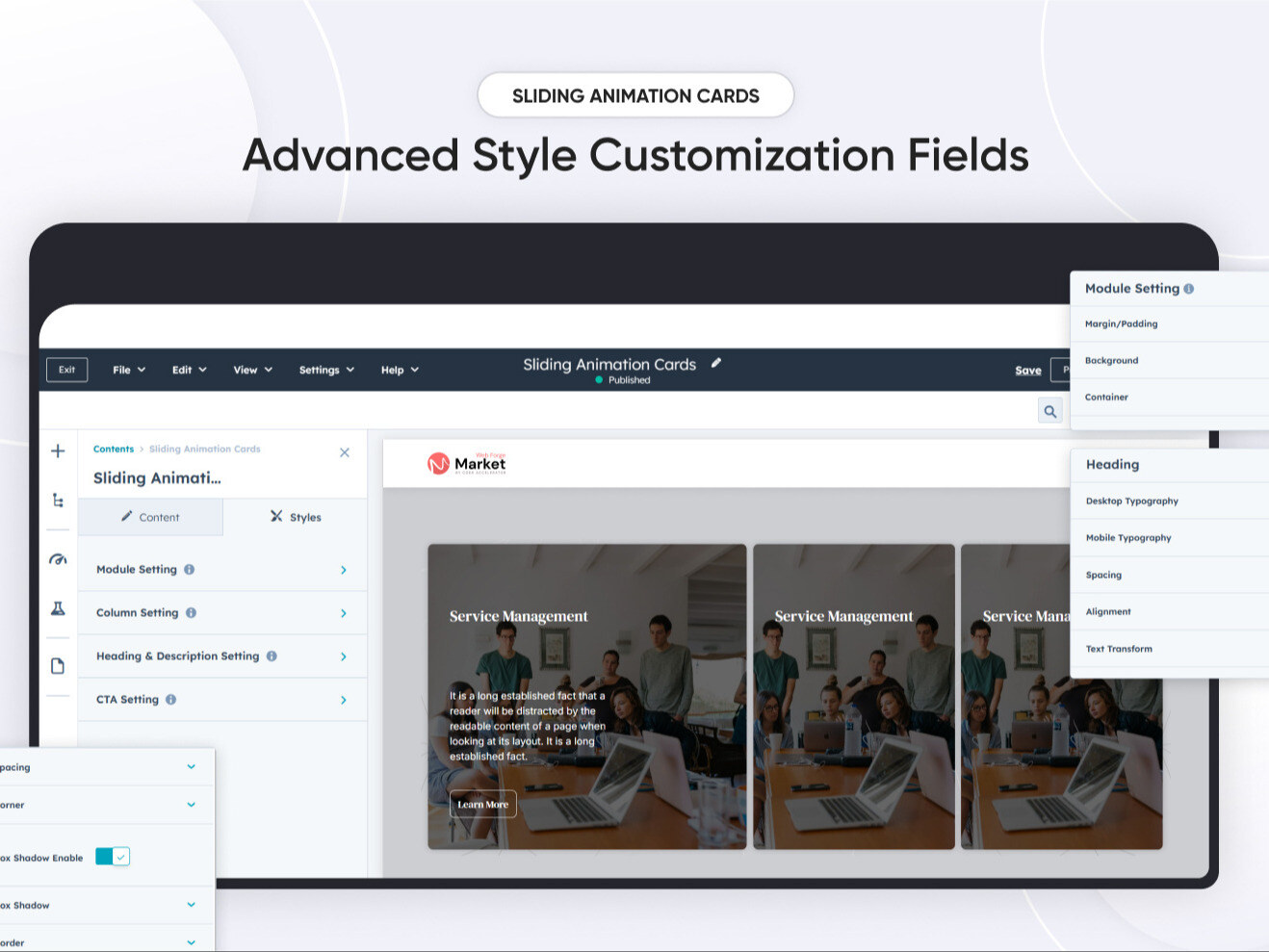Screen dimensions: 1269x952
Task: Click the info icon next to CTA Setting
Action: click(170, 699)
